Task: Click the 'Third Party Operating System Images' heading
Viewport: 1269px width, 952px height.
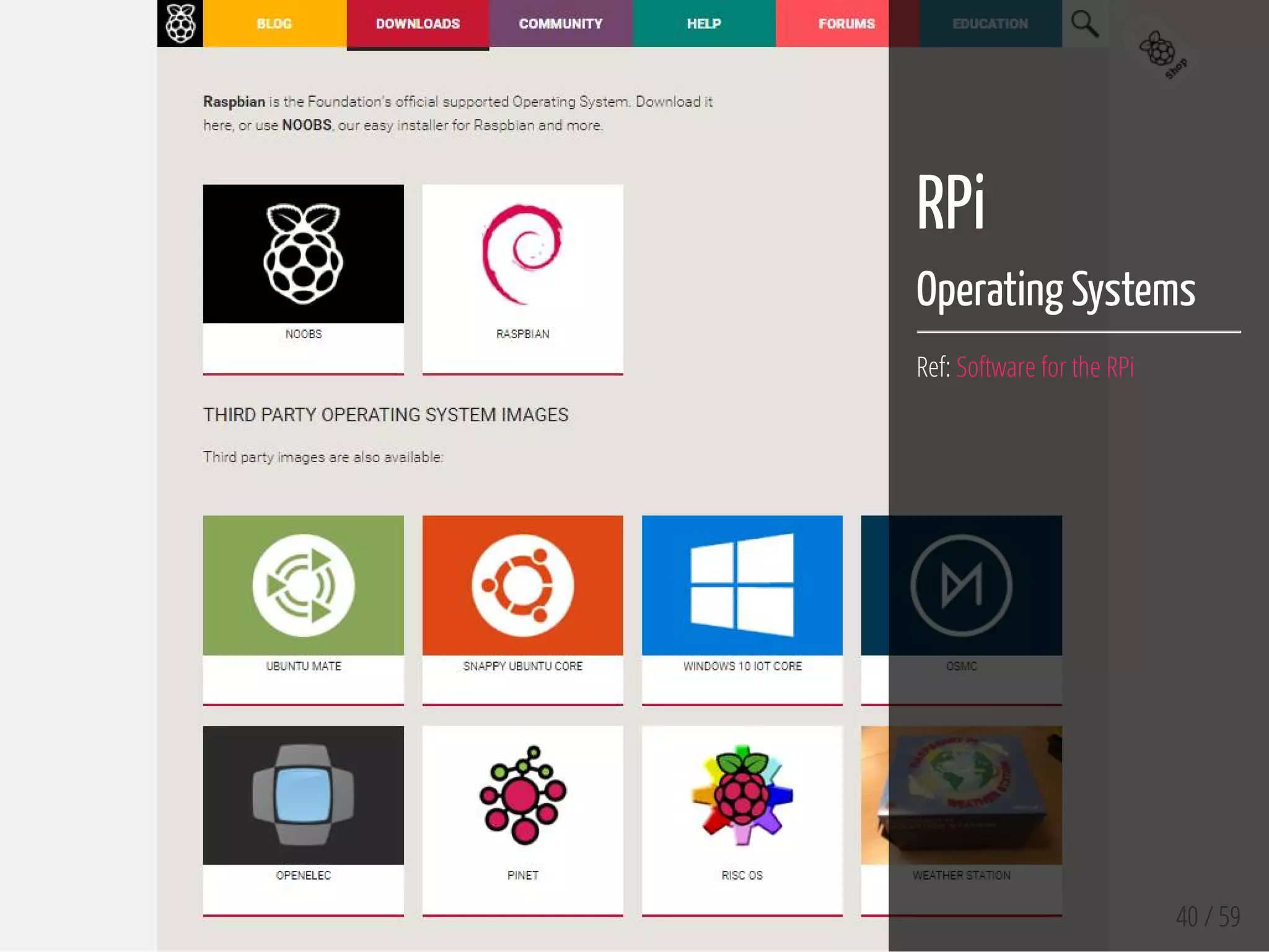Action: pyautogui.click(x=386, y=414)
